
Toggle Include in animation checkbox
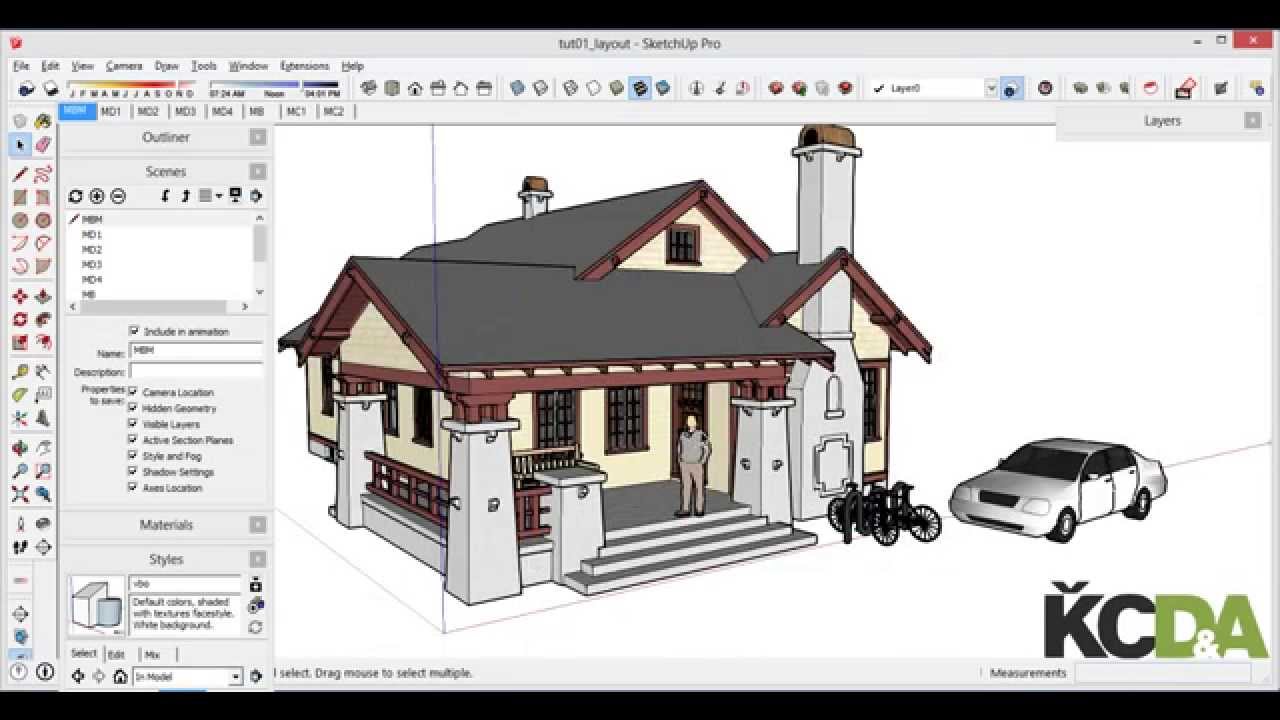(x=135, y=331)
